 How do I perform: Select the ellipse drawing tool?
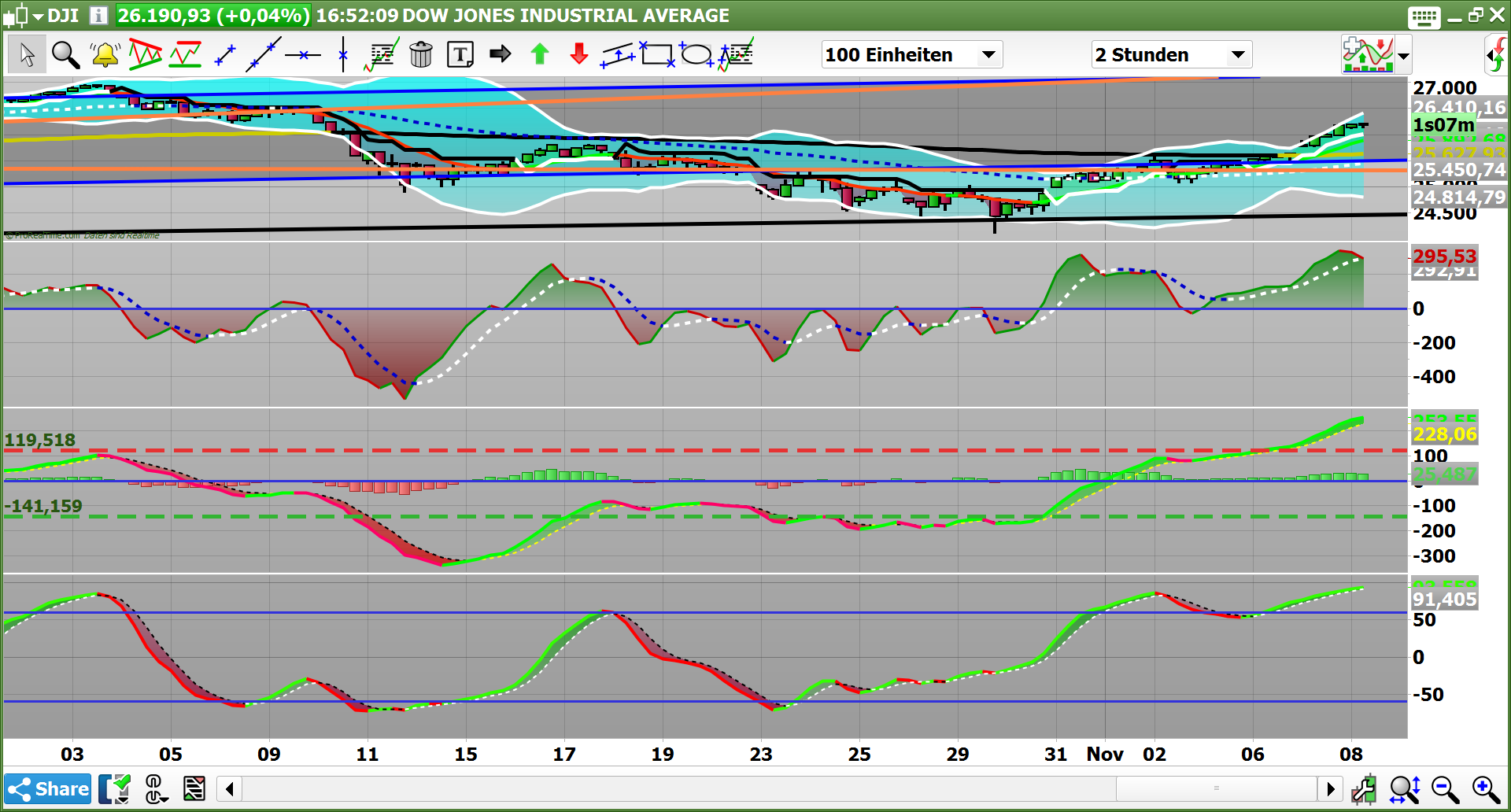pos(696,55)
